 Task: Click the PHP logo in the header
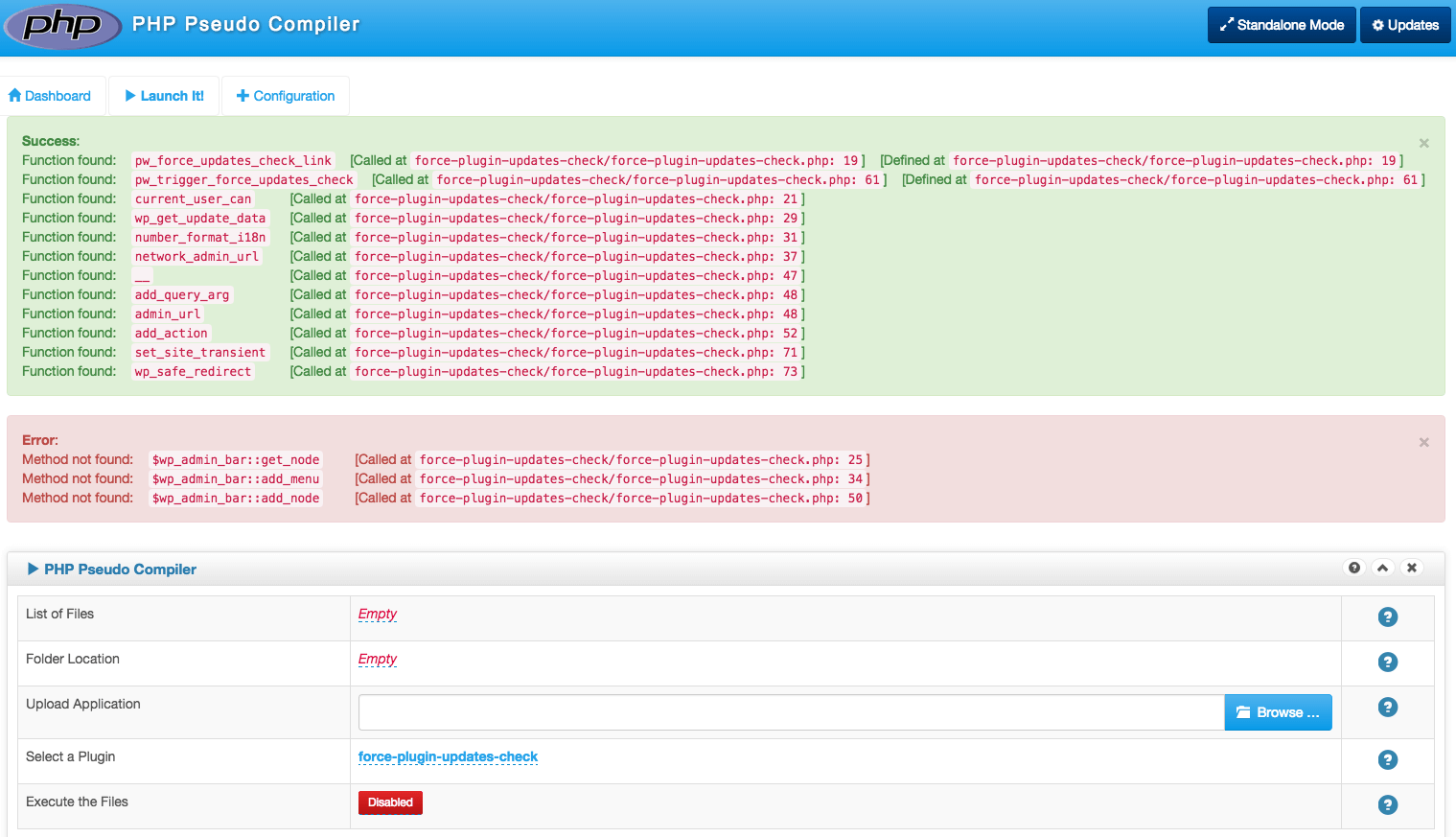pos(62,25)
